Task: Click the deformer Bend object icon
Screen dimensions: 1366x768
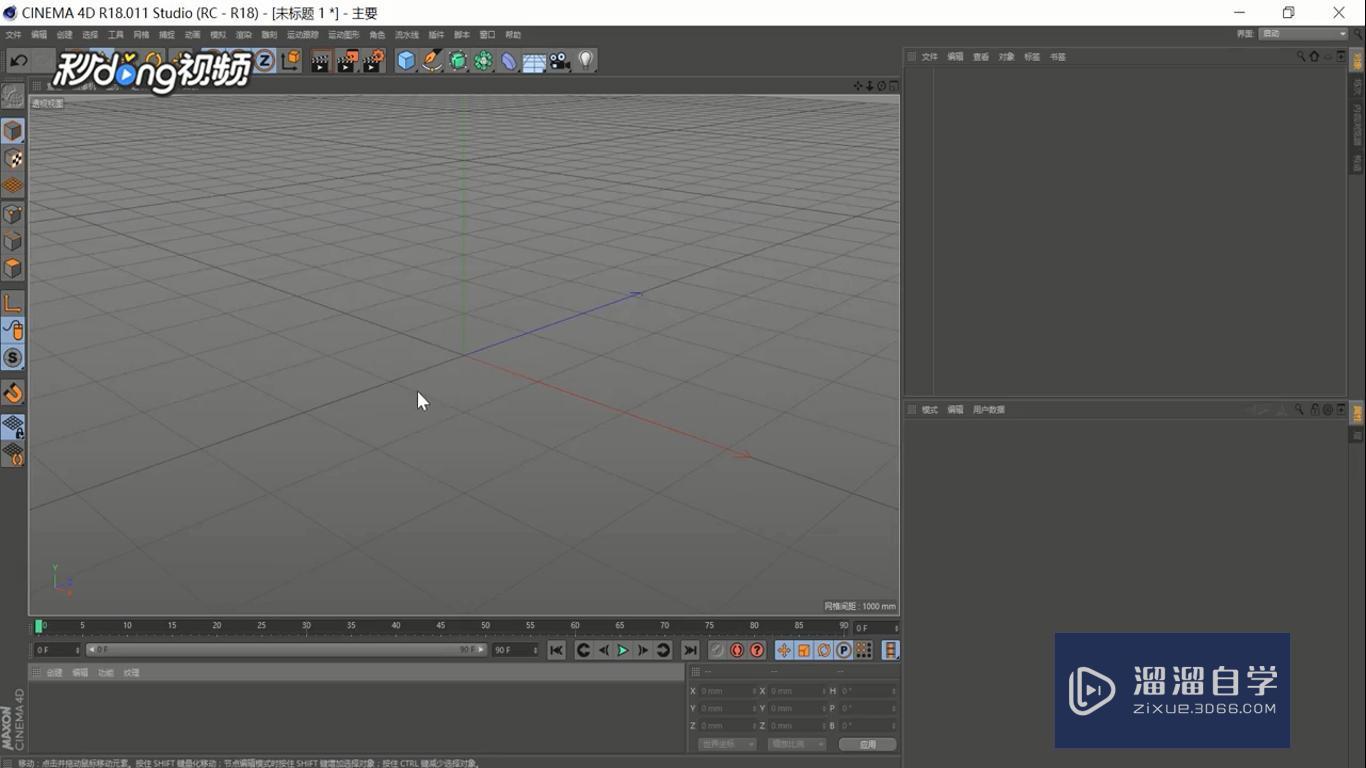Action: click(509, 61)
